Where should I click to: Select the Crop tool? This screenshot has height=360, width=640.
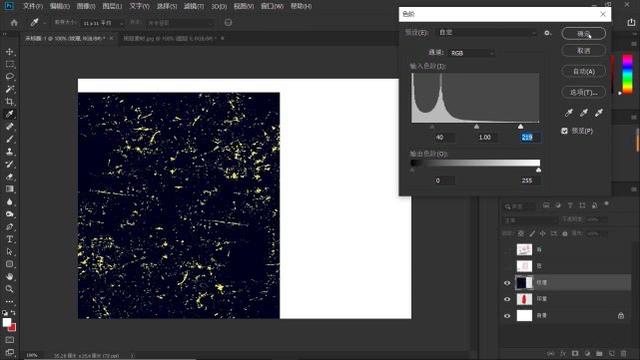pyautogui.click(x=9, y=101)
